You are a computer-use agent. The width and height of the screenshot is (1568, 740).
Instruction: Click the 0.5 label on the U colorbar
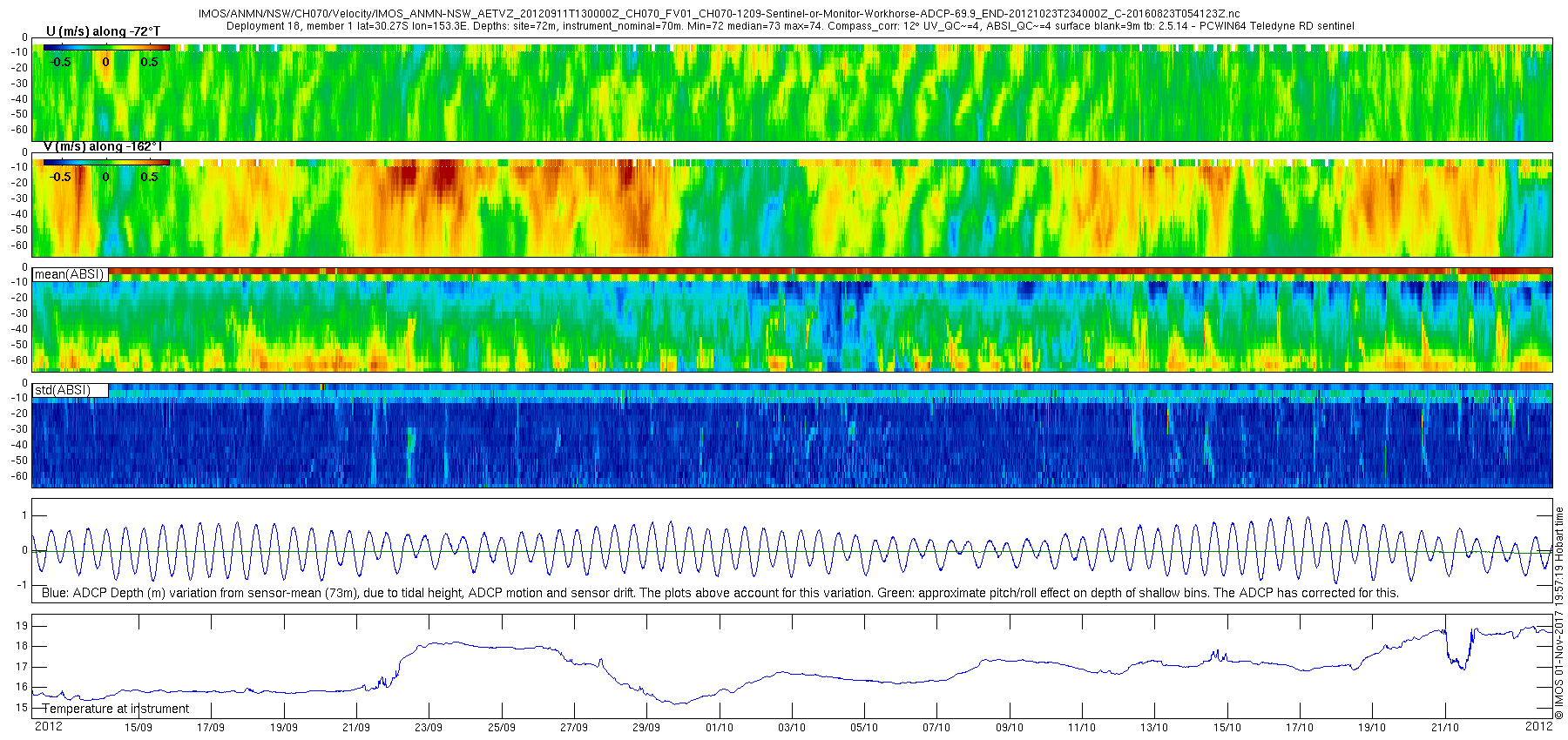tap(150, 62)
